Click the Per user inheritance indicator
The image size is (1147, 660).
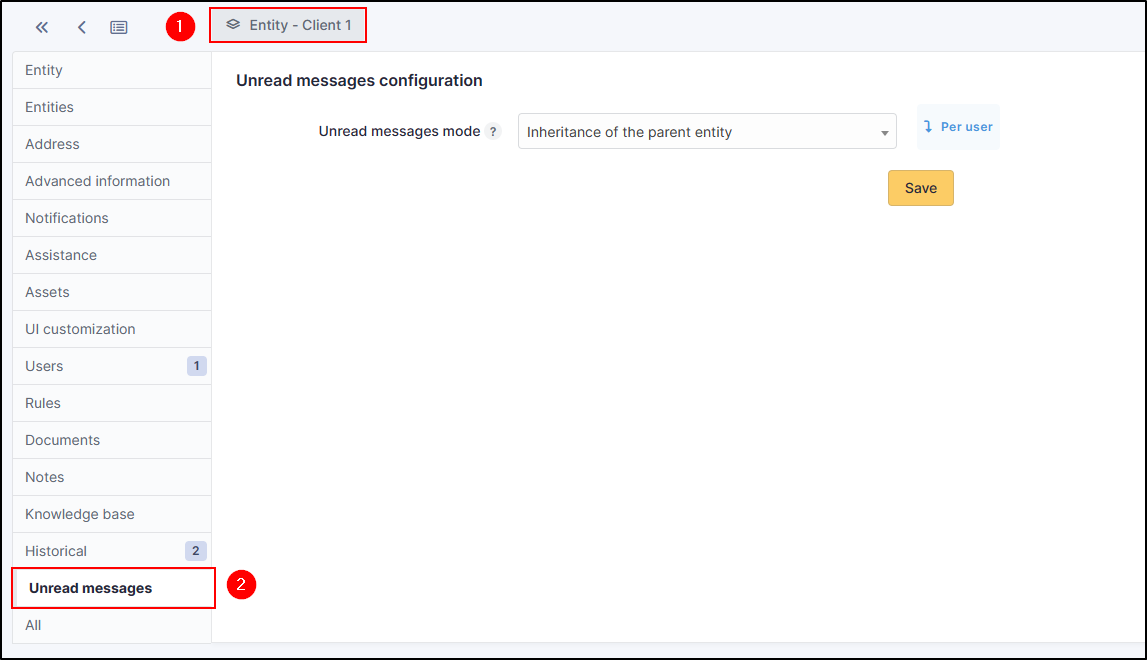(958, 127)
